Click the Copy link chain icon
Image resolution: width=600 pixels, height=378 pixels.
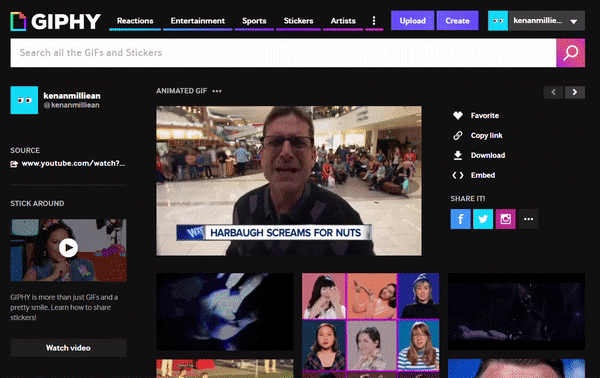point(458,135)
